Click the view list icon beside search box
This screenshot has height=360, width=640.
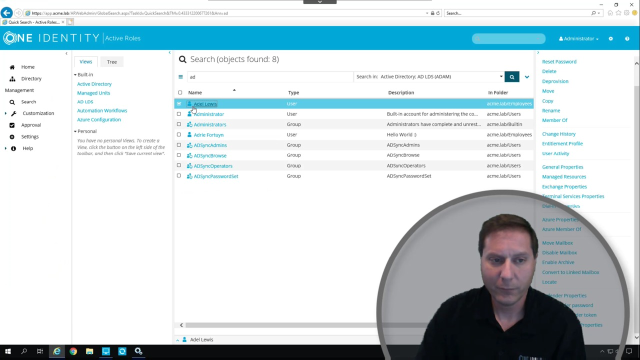point(181,77)
